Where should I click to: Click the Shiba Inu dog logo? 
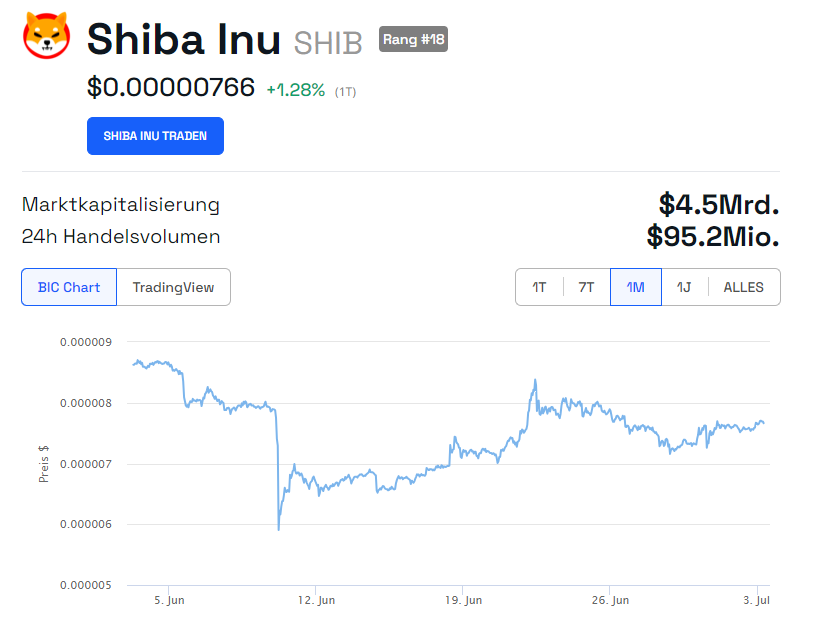(x=47, y=37)
